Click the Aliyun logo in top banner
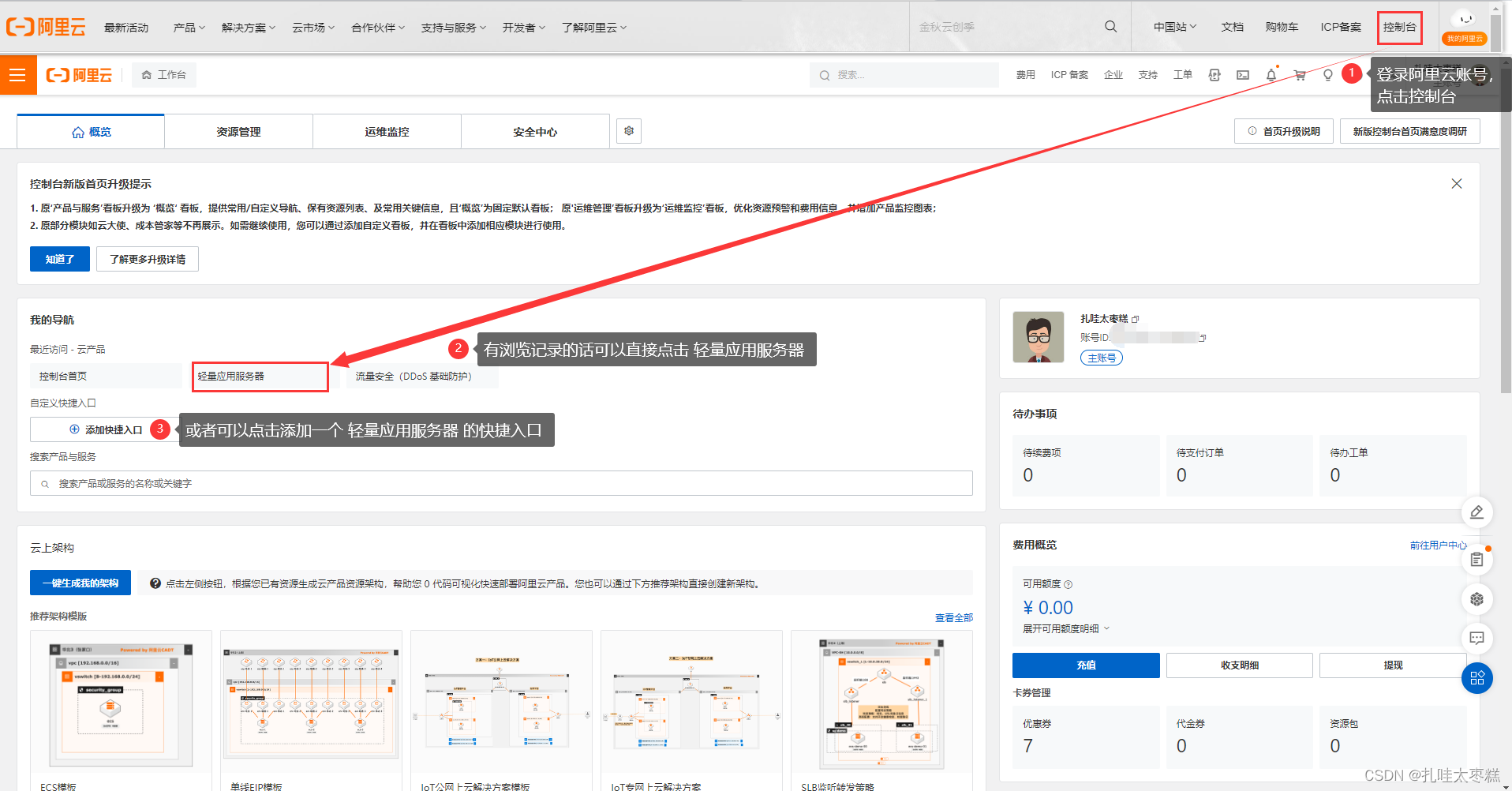Screen dimensions: 1512x791 click(x=46, y=27)
